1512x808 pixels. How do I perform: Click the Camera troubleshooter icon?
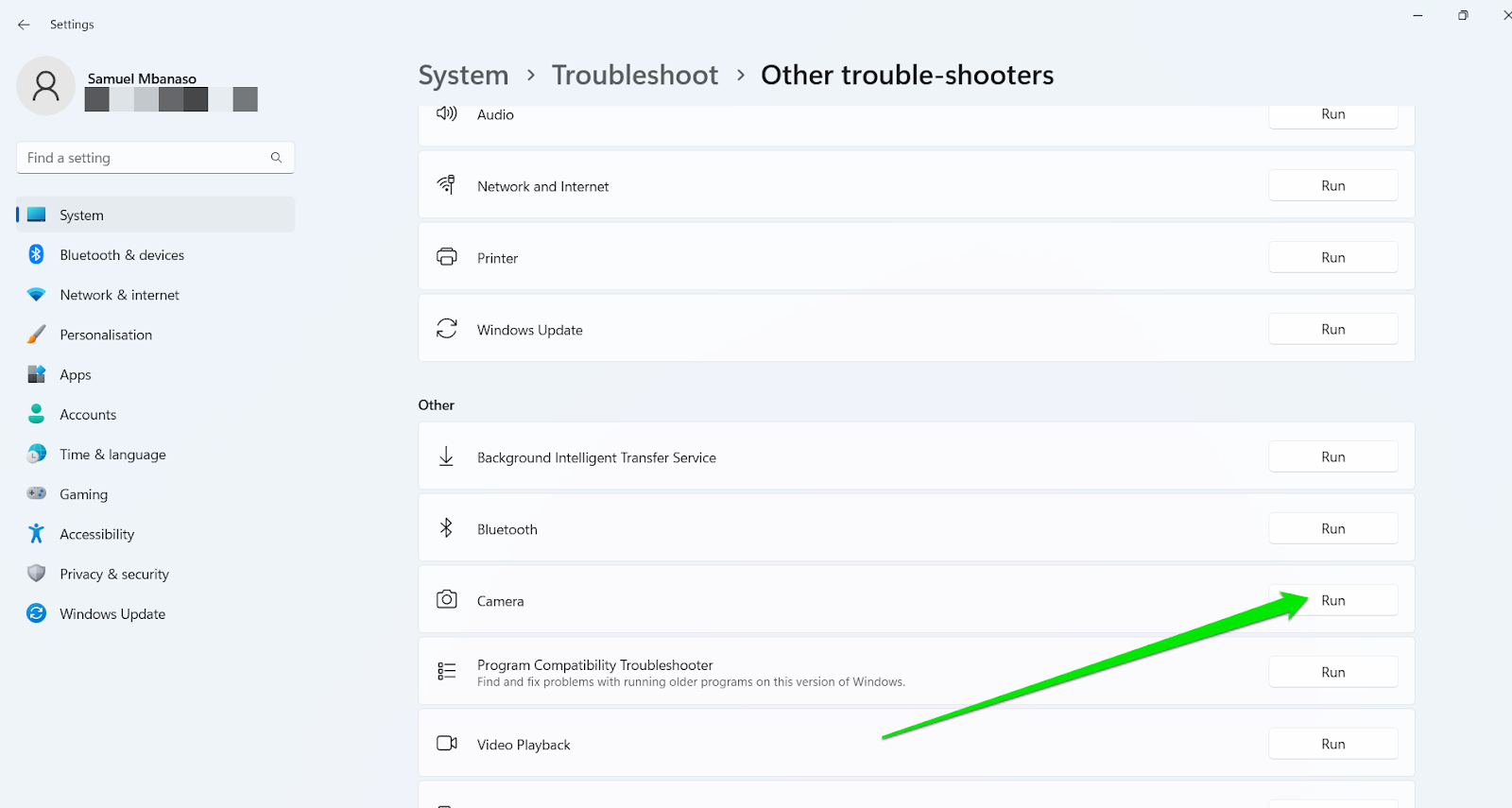pos(447,600)
